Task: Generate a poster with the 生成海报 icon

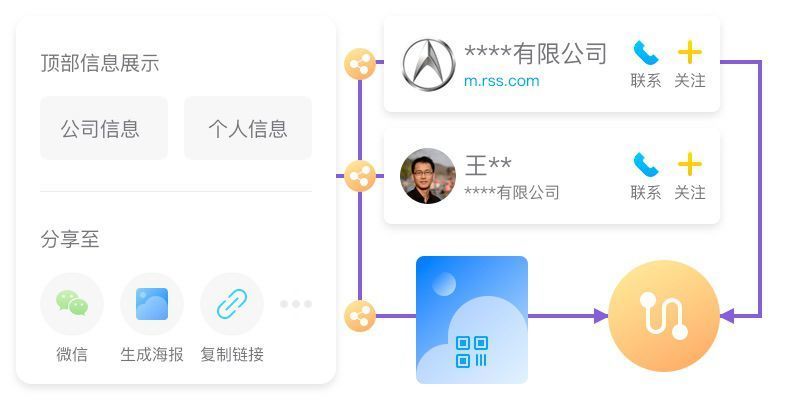Action: coord(152,304)
